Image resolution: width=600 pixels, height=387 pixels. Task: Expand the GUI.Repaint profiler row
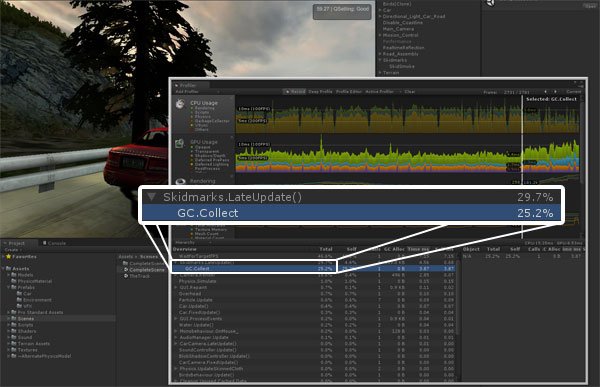(176, 287)
